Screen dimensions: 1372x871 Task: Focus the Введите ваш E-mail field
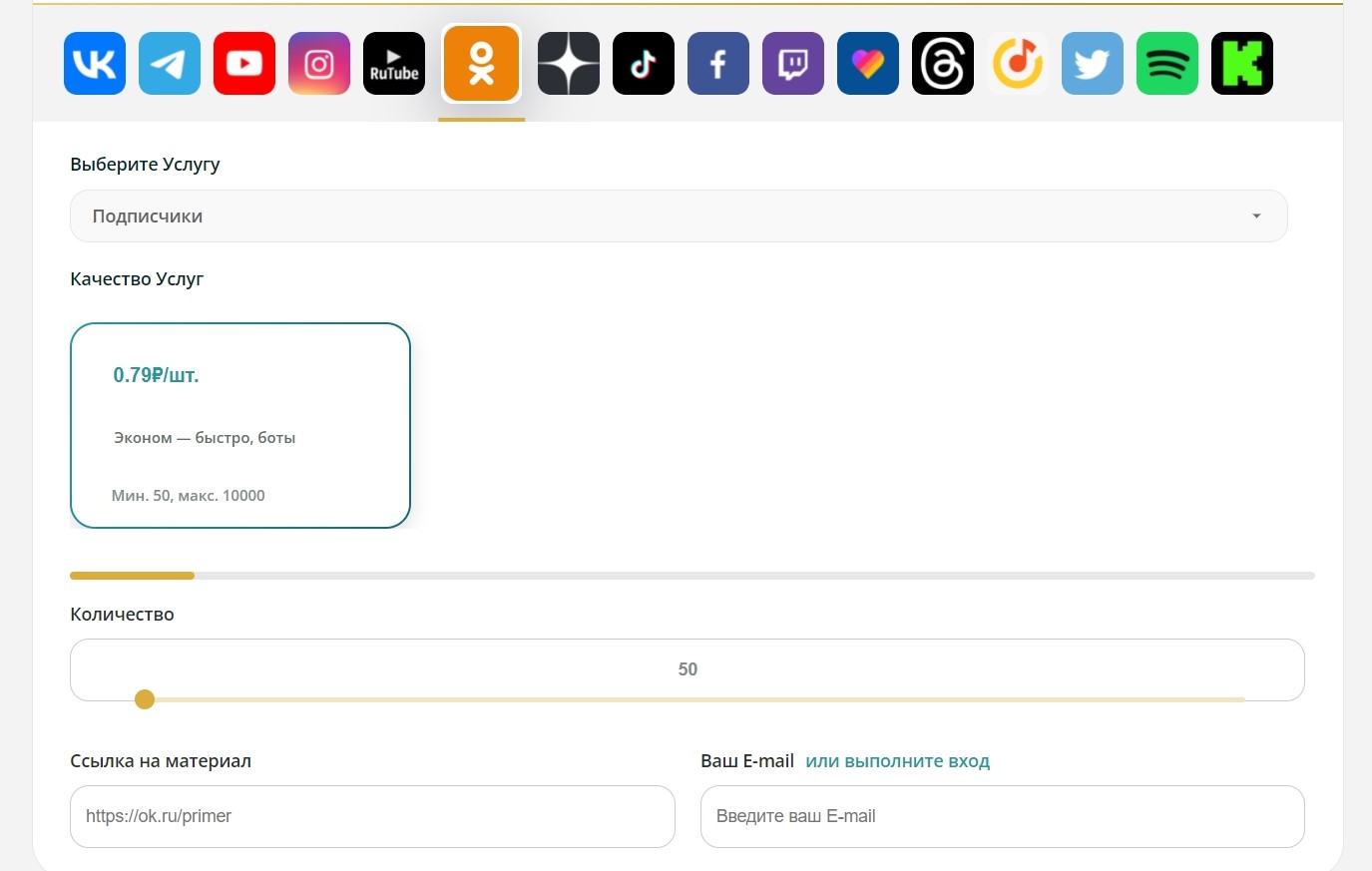point(1003,816)
